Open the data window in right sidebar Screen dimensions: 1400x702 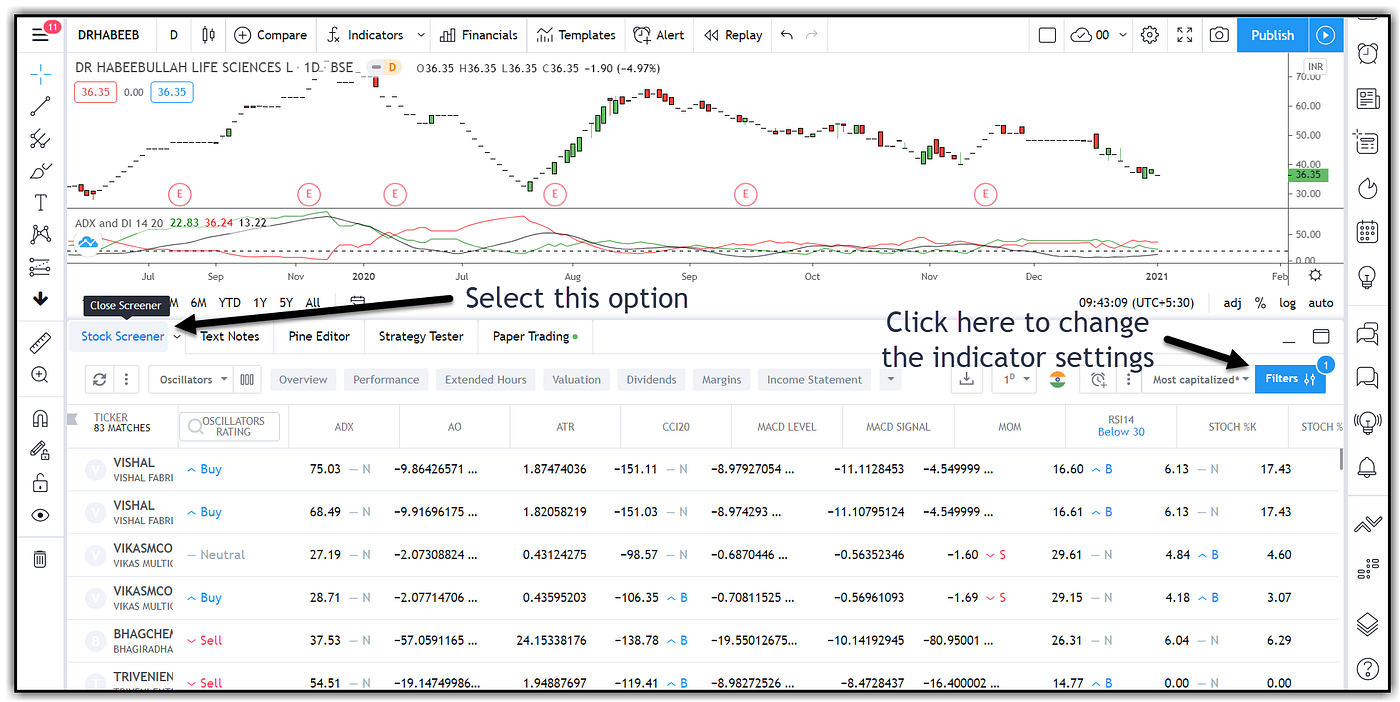[1367, 142]
